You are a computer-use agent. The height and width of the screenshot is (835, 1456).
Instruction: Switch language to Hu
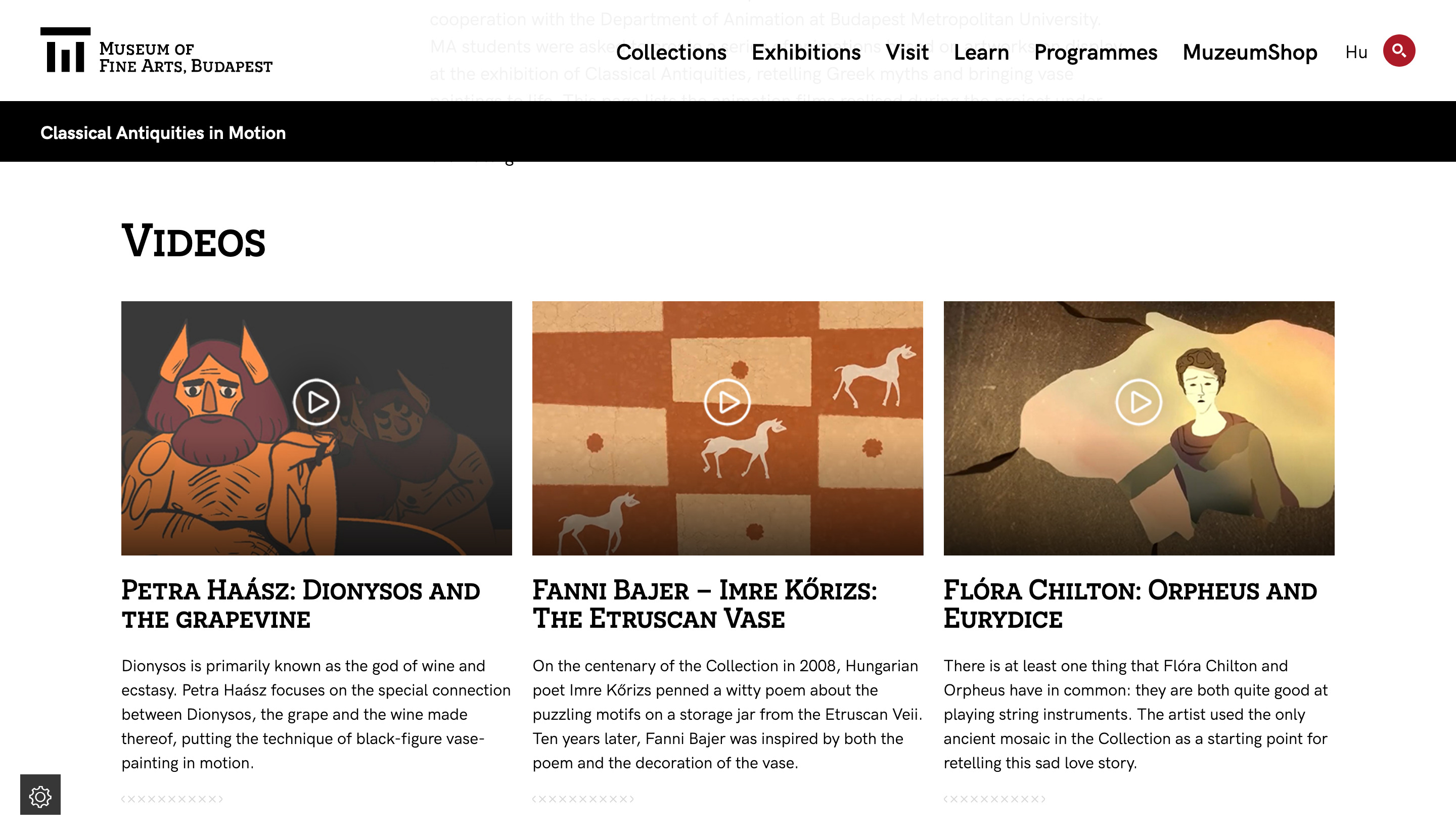(1355, 52)
